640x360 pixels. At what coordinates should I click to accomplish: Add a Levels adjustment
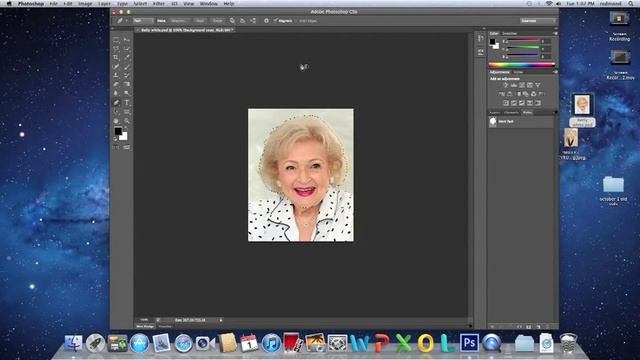[514, 85]
